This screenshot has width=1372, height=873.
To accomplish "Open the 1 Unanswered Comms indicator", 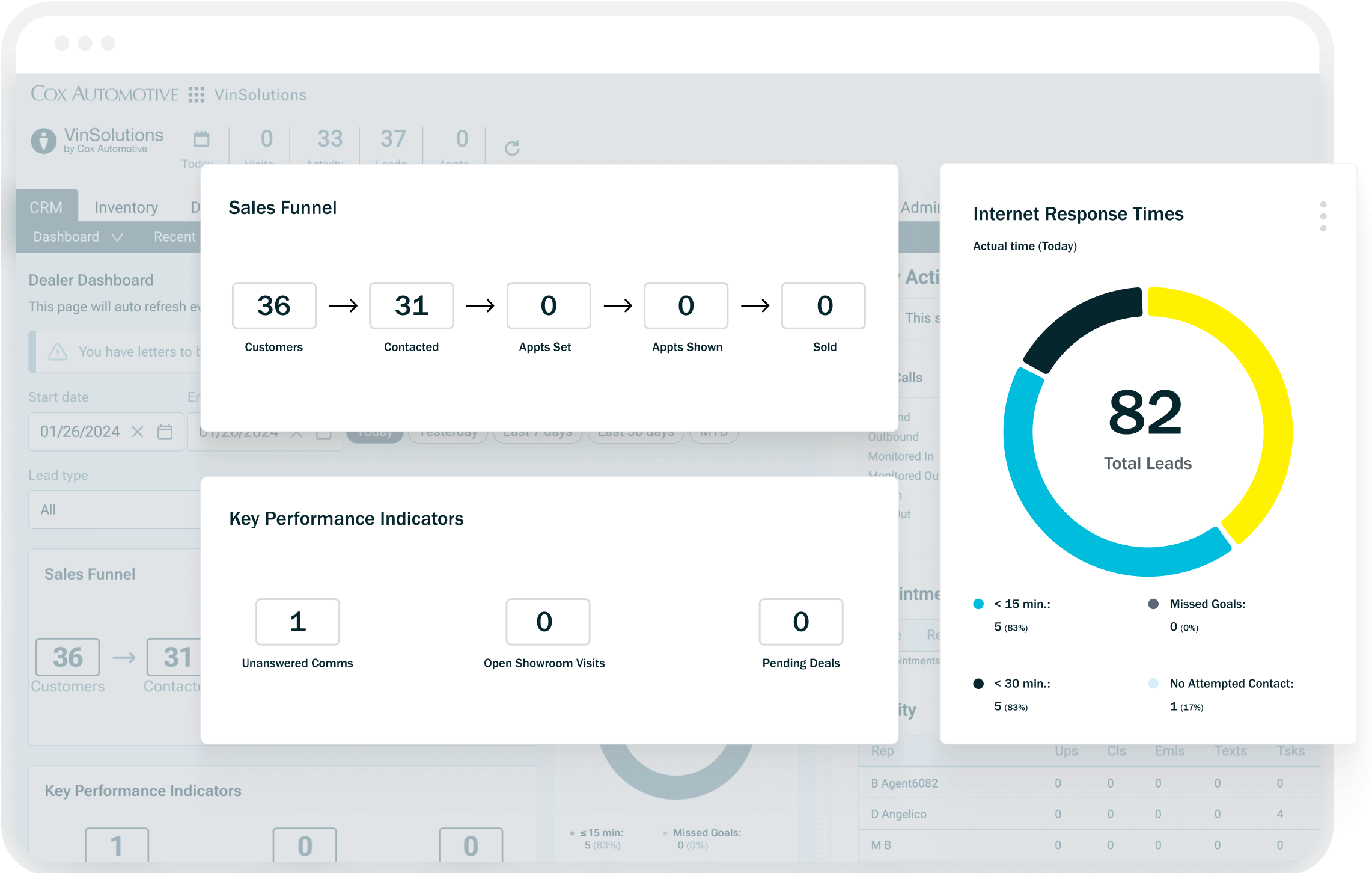I will 297,622.
